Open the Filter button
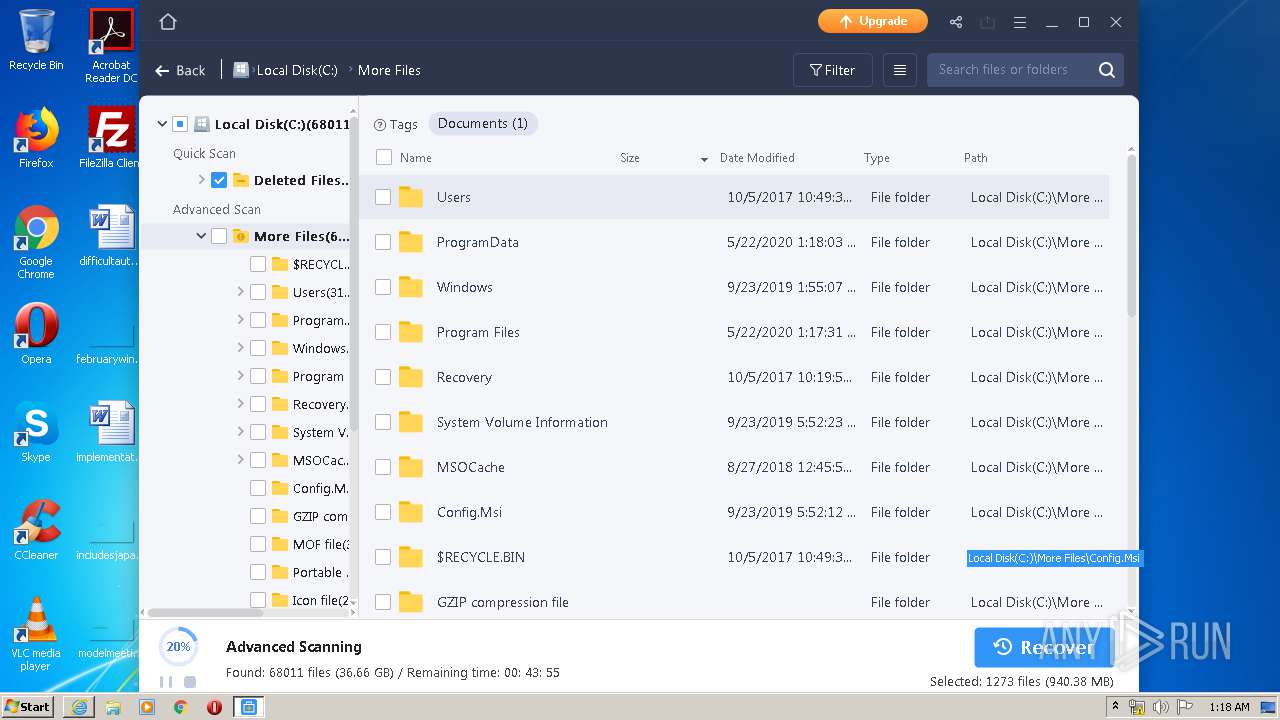Image resolution: width=1280 pixels, height=720 pixels. pos(832,70)
